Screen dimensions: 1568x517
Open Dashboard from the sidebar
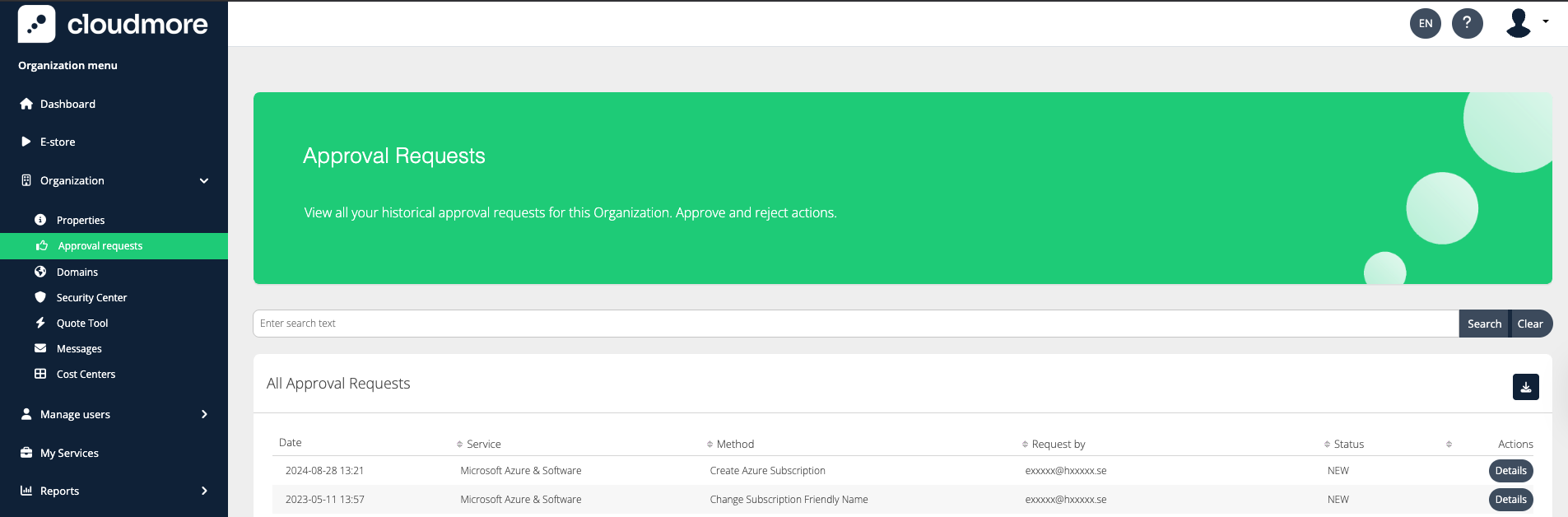tap(67, 104)
